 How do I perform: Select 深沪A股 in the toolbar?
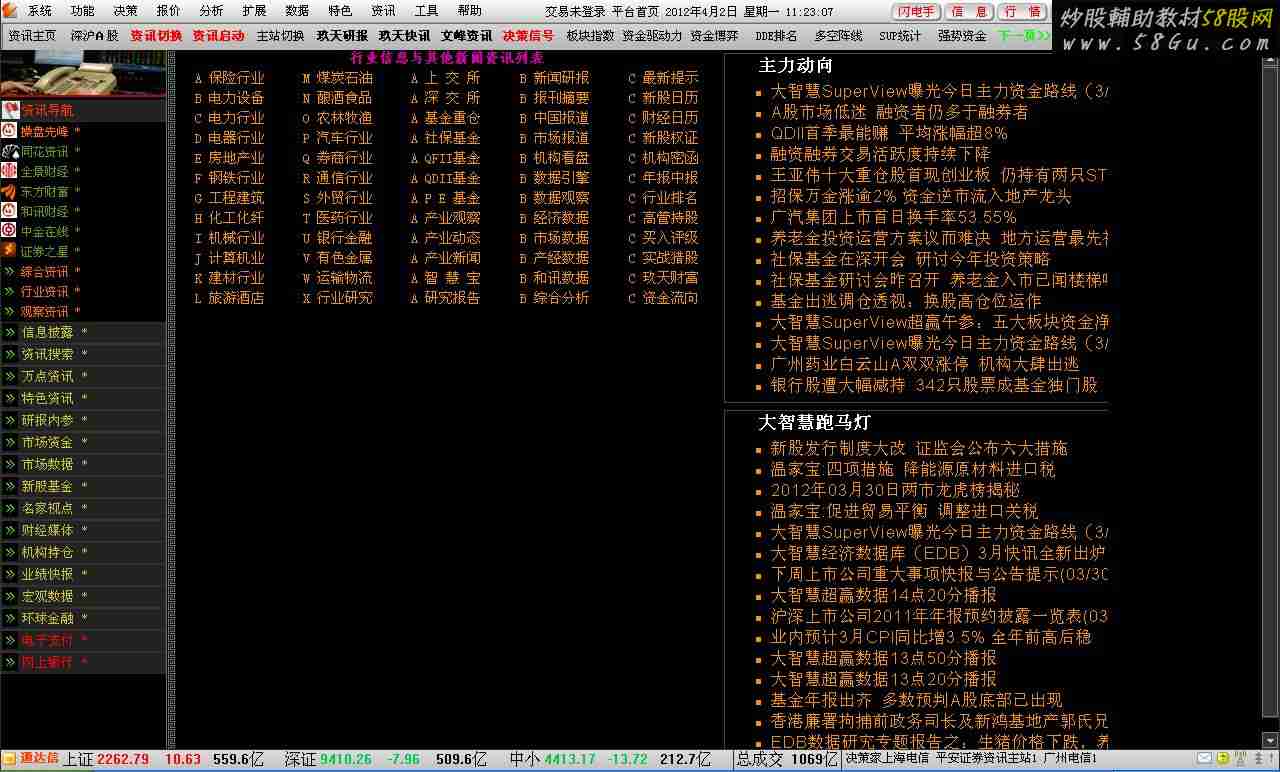tap(94, 35)
